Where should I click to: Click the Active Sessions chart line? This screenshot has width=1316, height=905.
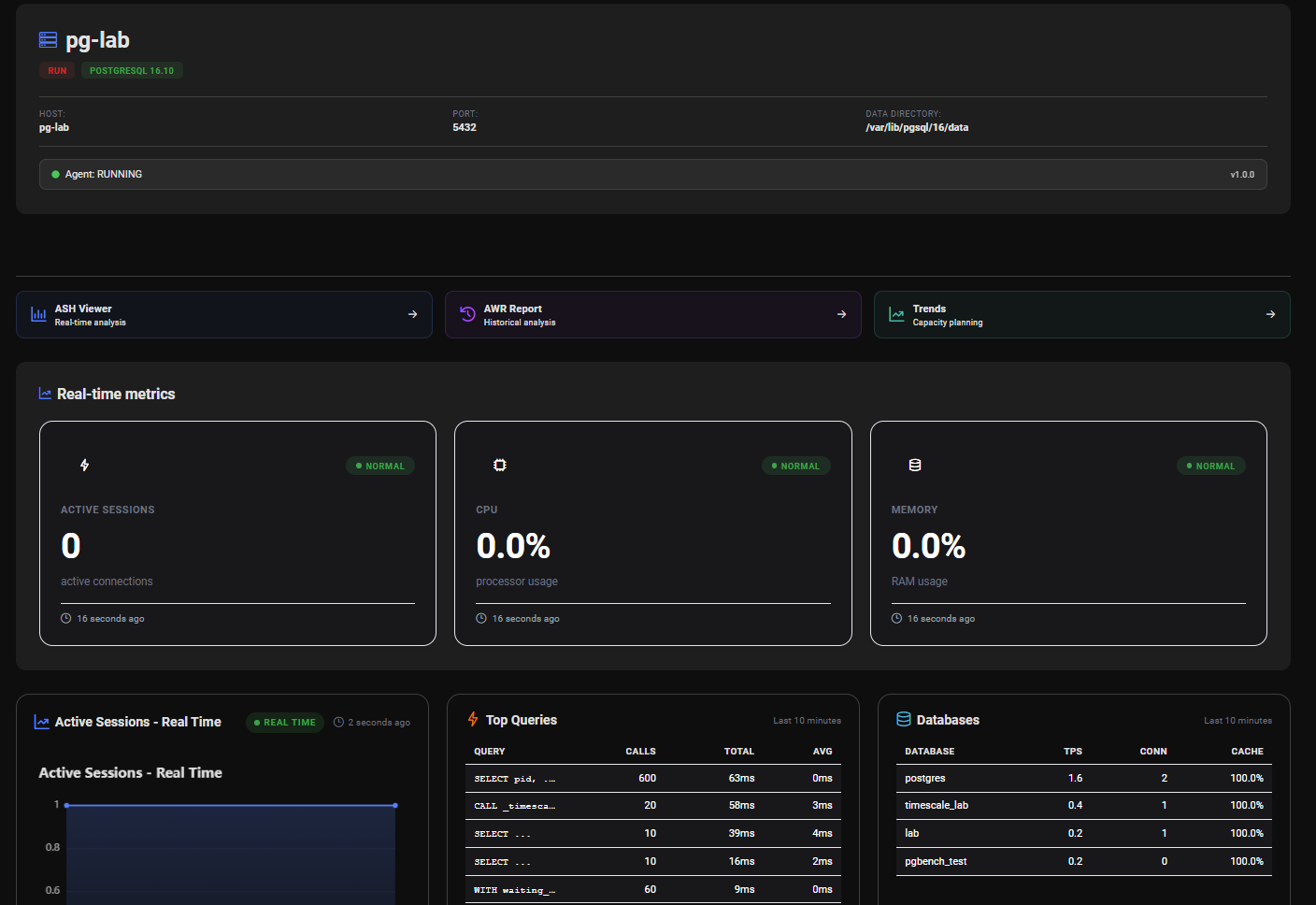[x=231, y=805]
